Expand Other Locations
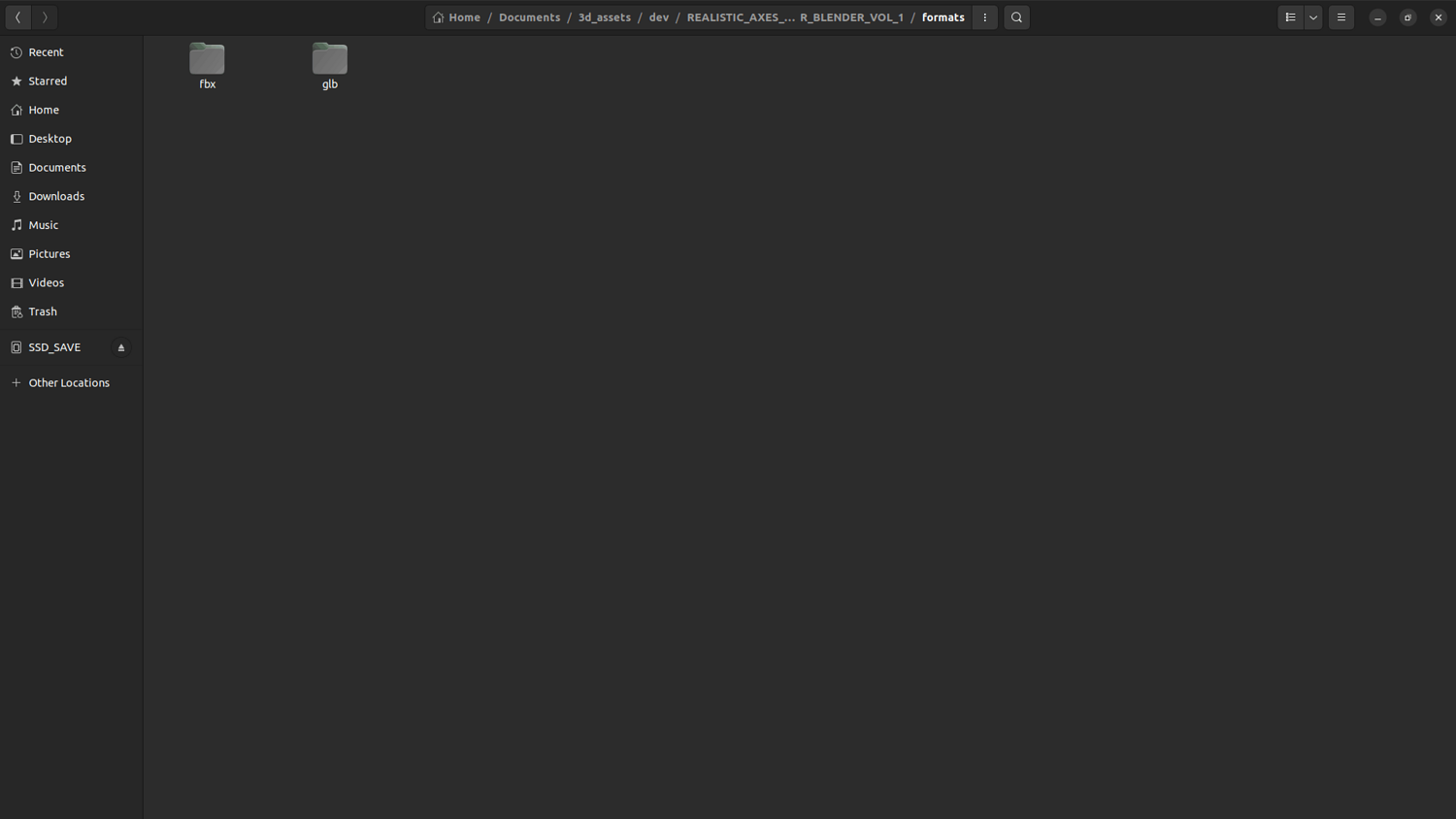1456x819 pixels. (x=71, y=383)
